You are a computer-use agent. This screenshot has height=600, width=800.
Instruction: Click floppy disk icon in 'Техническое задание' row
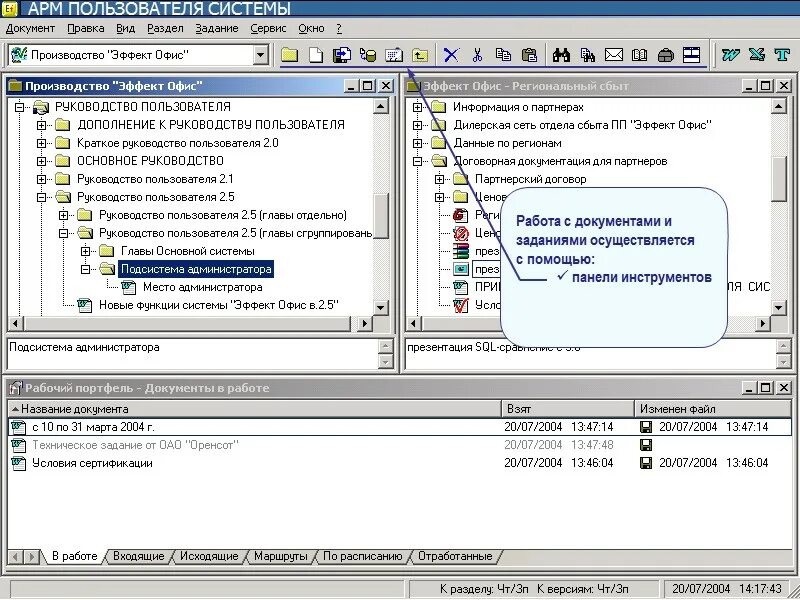click(x=646, y=445)
